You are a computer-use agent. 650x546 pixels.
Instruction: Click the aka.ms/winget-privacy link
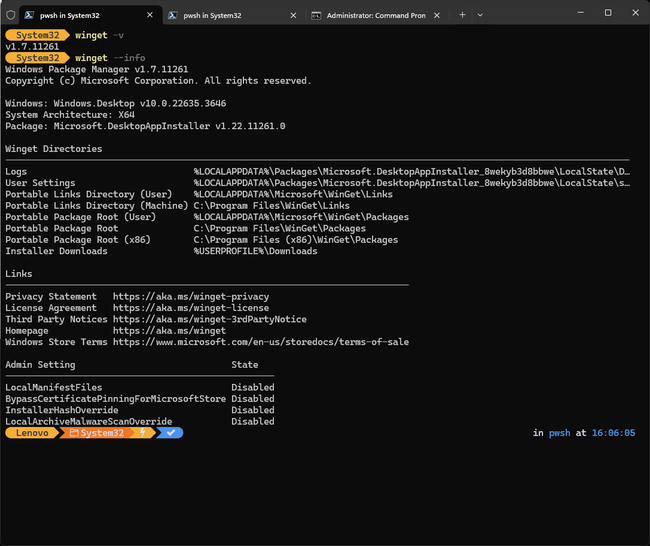[x=190, y=297]
